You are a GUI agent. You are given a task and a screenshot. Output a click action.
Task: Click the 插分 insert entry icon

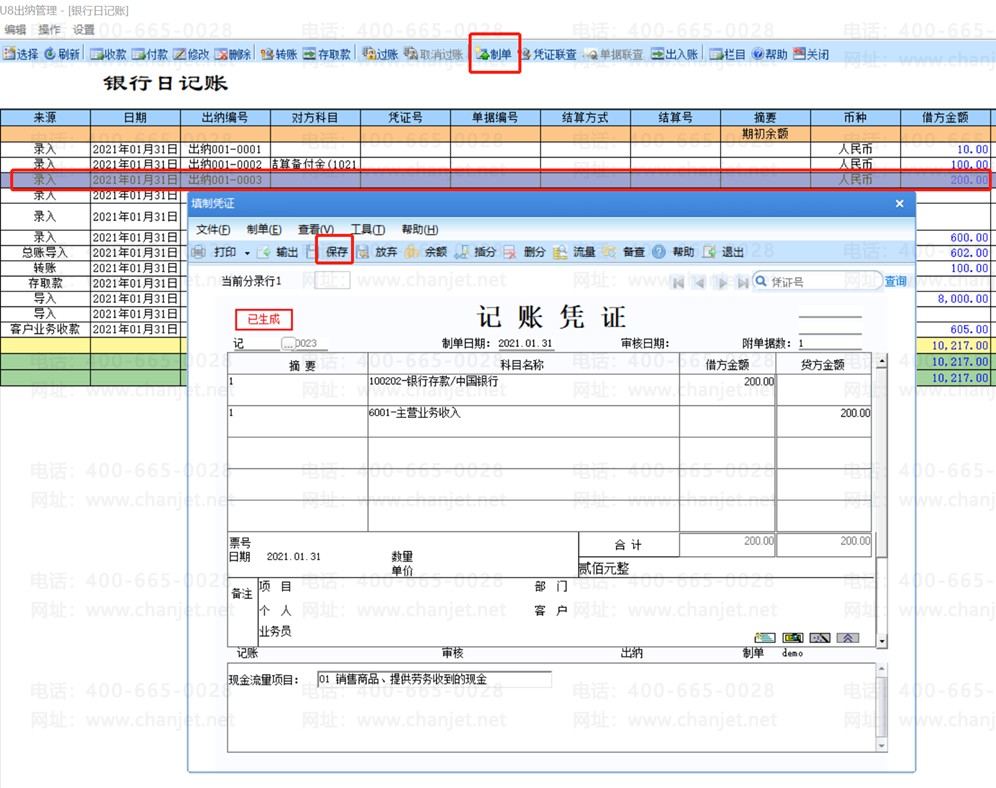[x=476, y=252]
